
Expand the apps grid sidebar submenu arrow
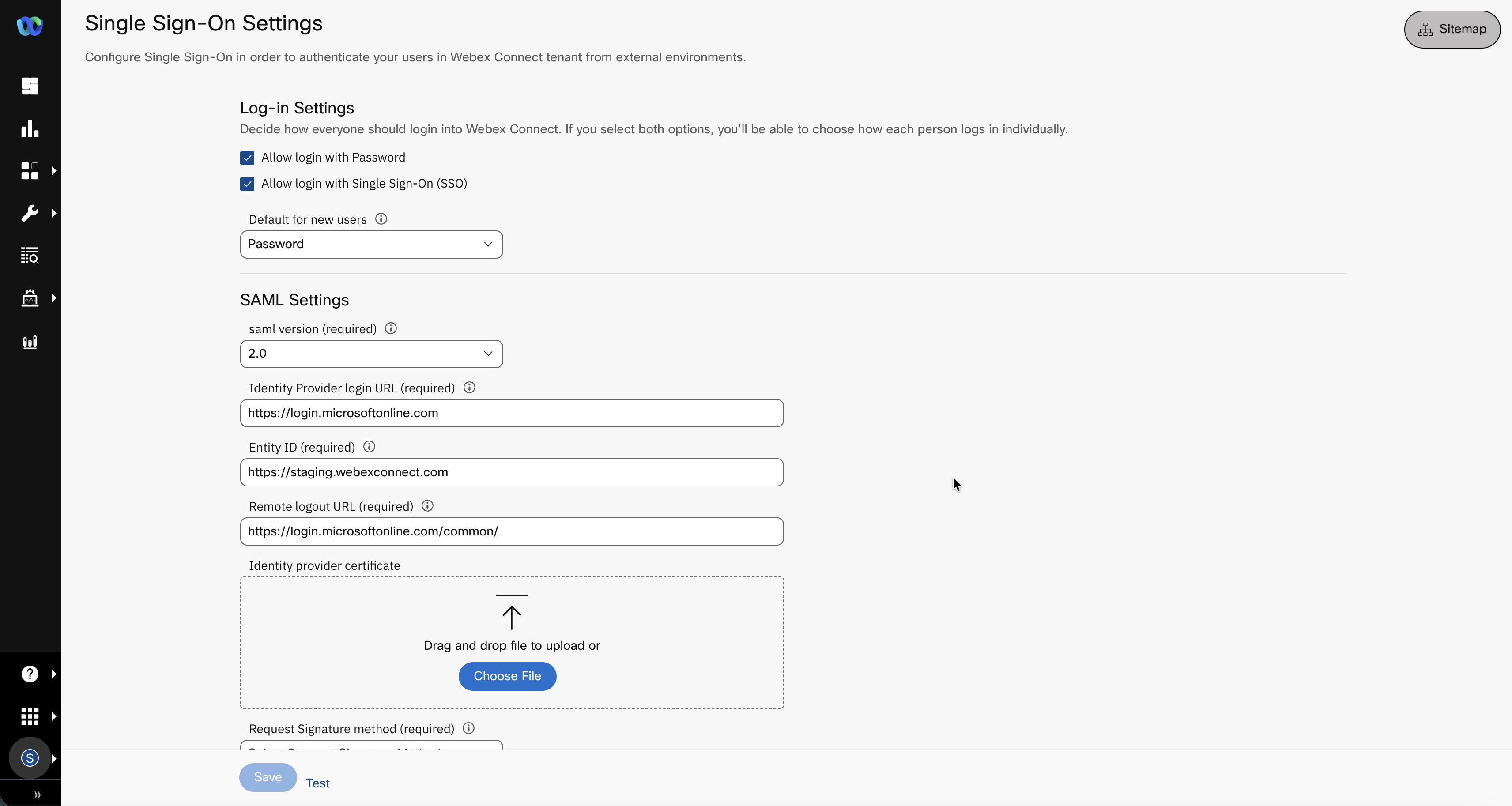[54, 171]
